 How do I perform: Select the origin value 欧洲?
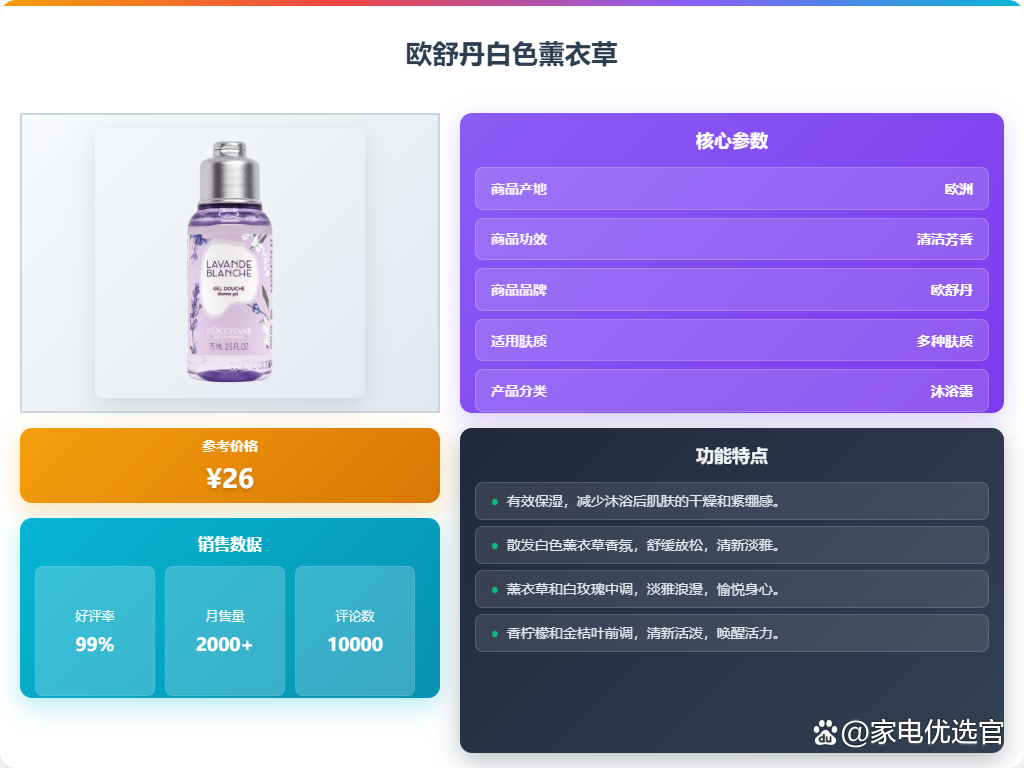[959, 189]
